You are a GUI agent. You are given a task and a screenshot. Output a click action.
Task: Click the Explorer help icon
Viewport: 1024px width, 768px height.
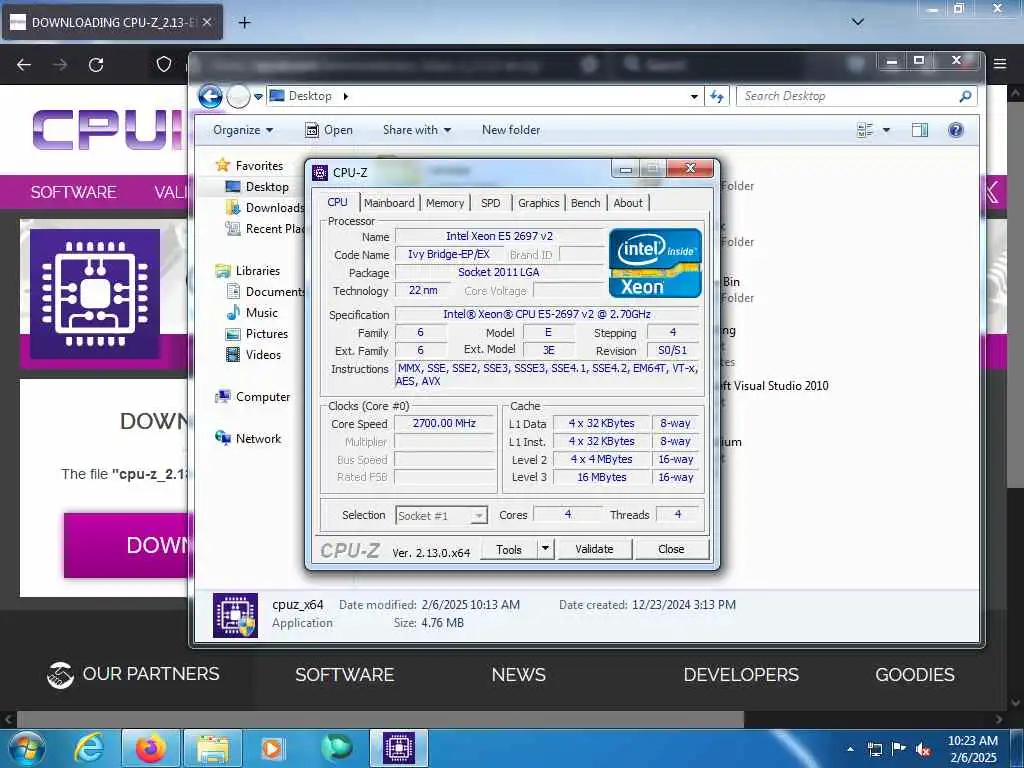tap(955, 130)
